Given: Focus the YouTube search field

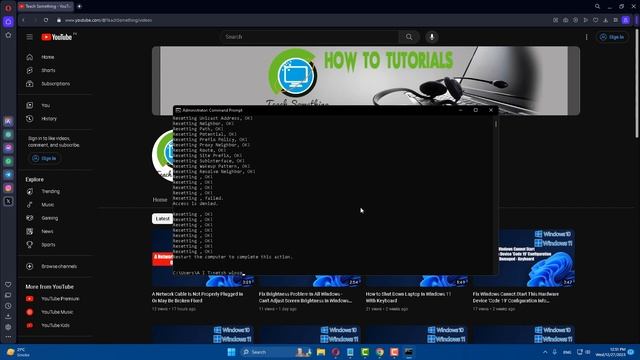Looking at the screenshot, I should coord(309,37).
